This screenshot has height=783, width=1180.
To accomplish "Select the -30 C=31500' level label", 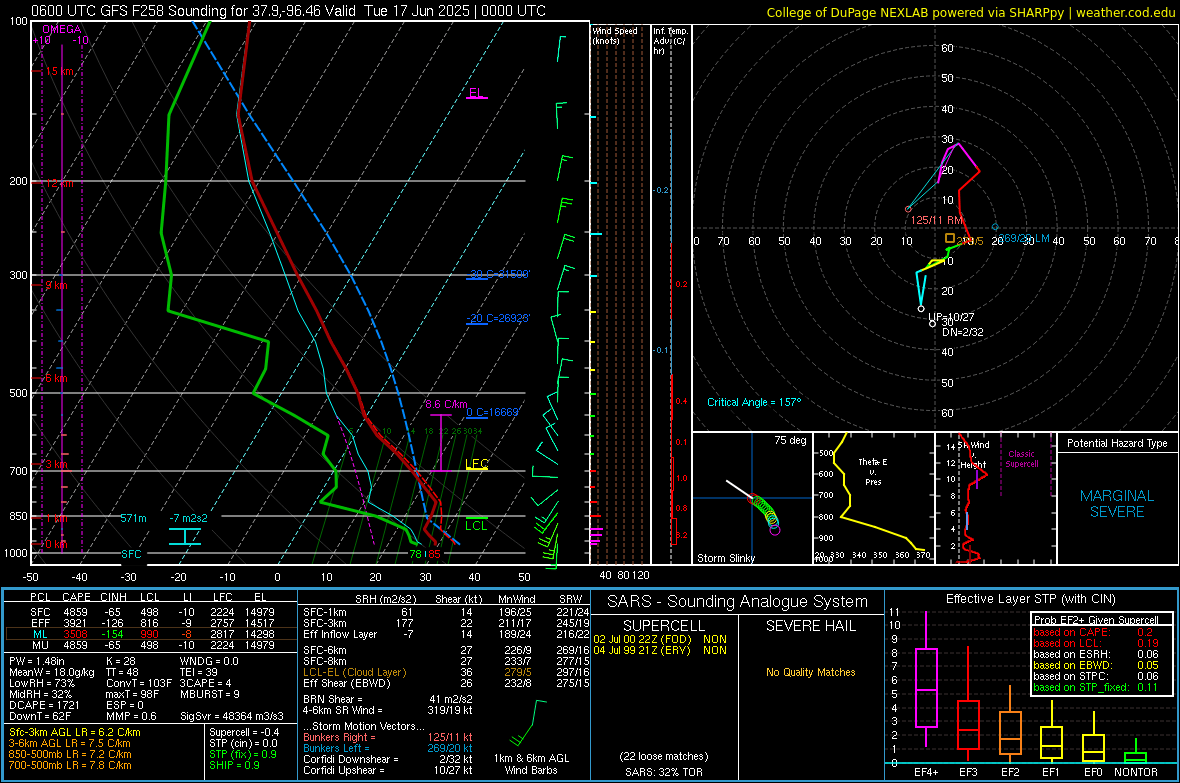I will click(498, 274).
